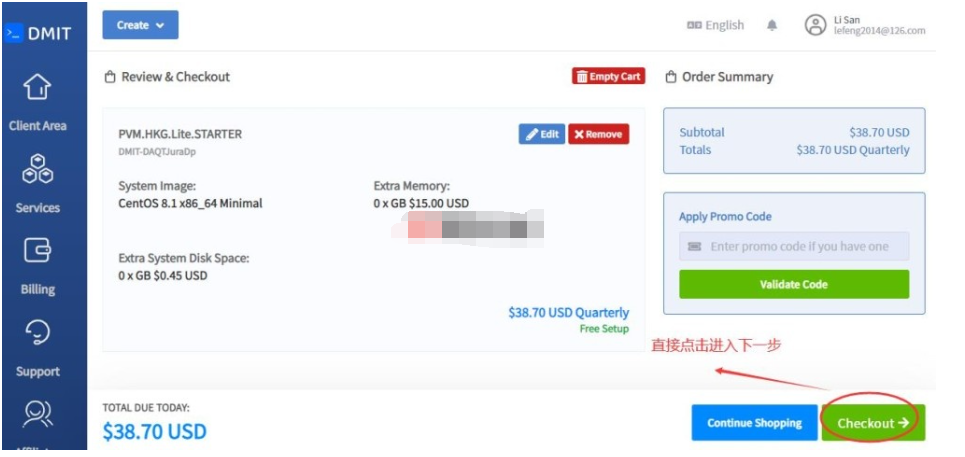Image resolution: width=965 pixels, height=457 pixels.
Task: Select the Billing menu label
Action: tap(38, 290)
